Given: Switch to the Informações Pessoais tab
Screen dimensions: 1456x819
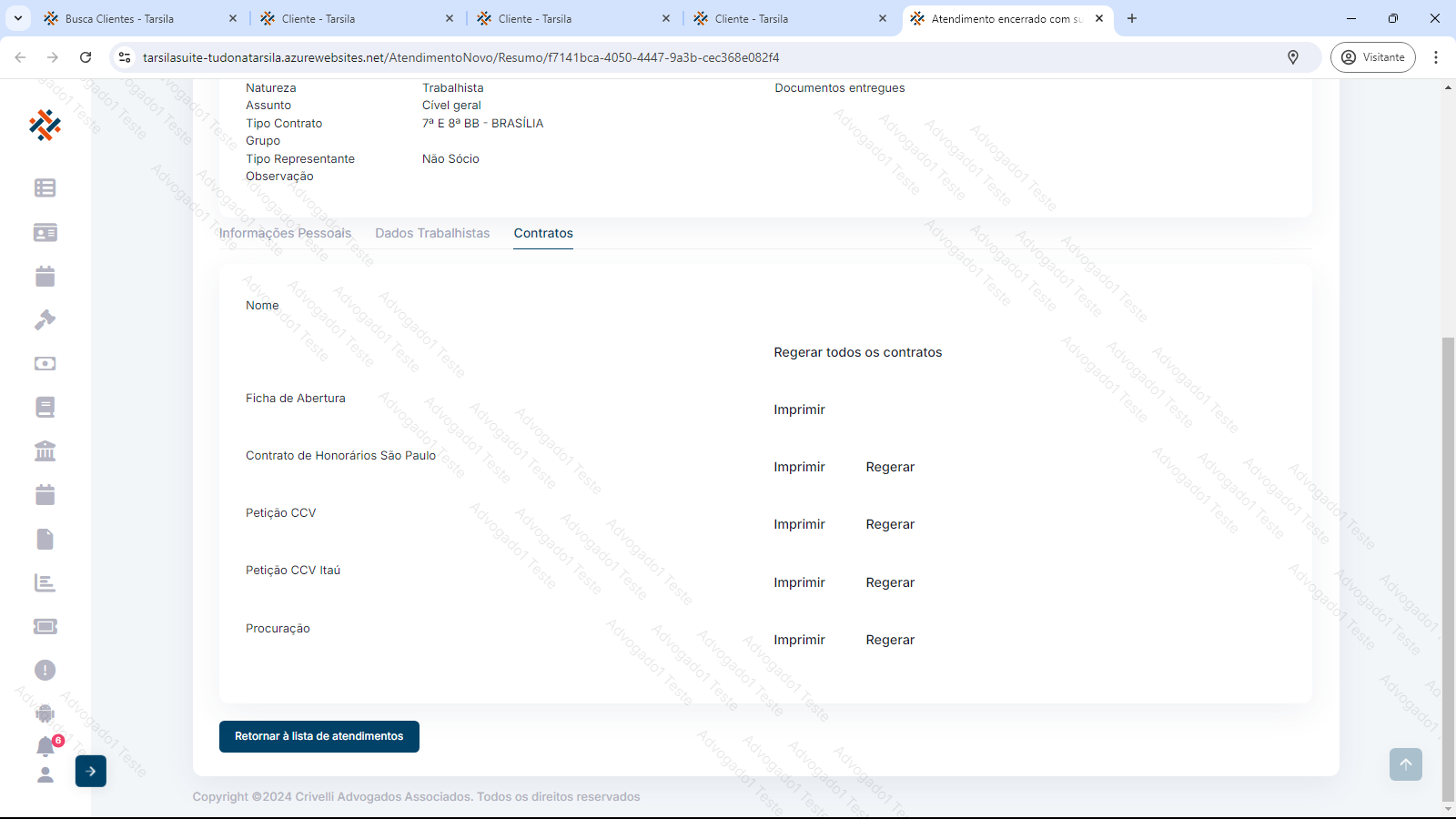Looking at the screenshot, I should [285, 234].
